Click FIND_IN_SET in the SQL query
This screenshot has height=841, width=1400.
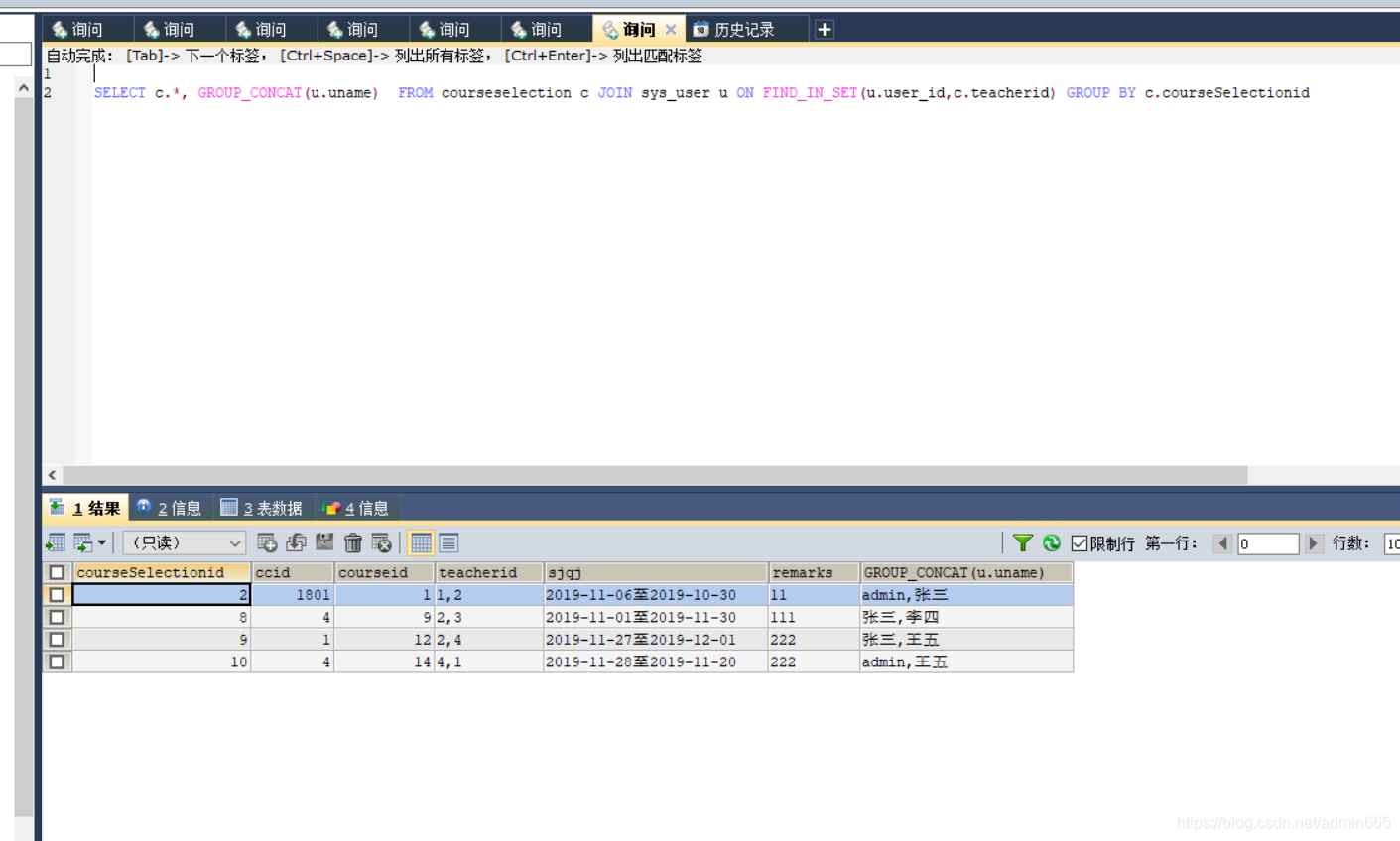(810, 92)
